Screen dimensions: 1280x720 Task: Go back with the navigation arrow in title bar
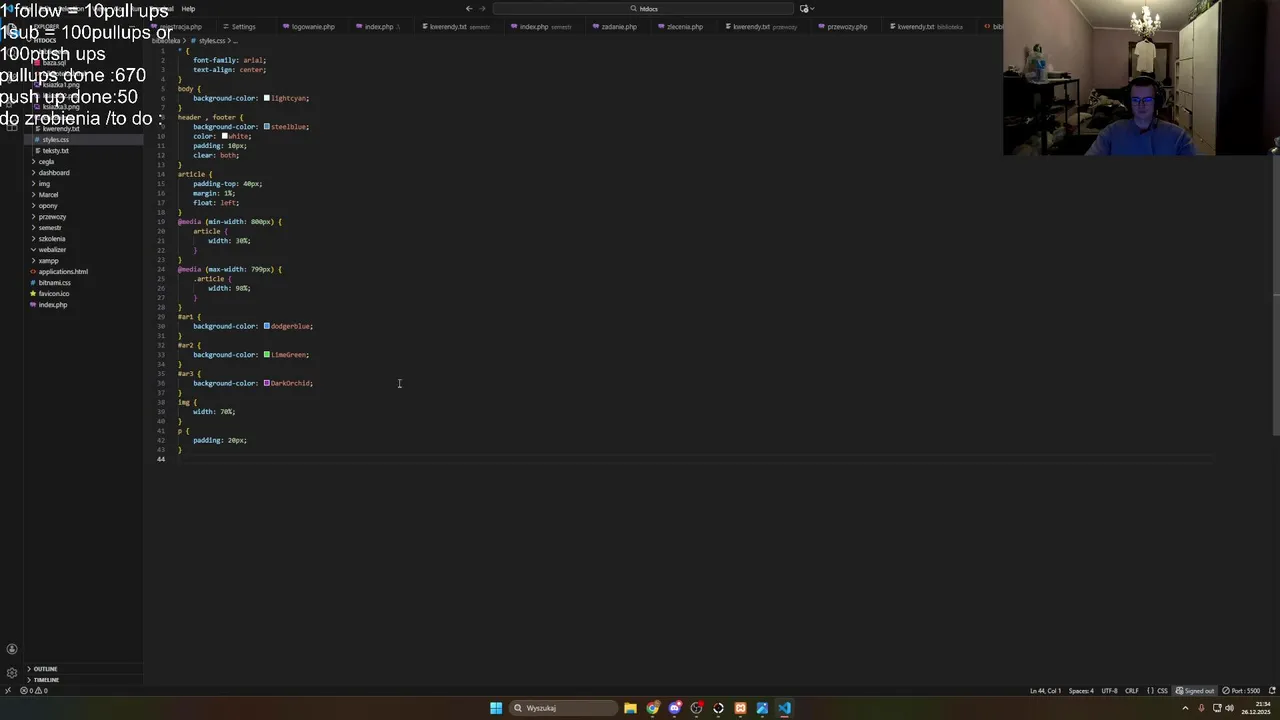[x=468, y=9]
